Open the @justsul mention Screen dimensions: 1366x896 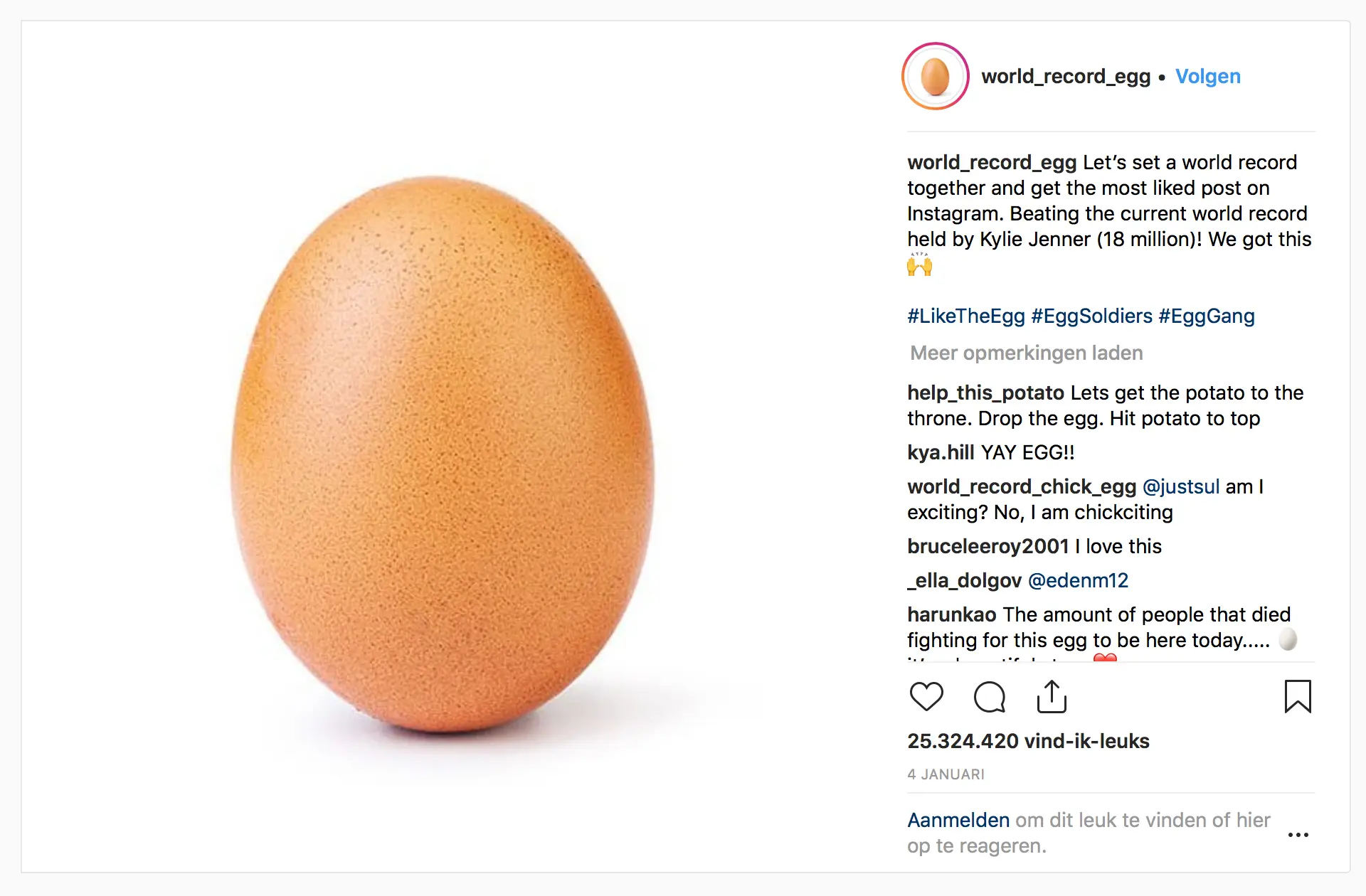1181,486
